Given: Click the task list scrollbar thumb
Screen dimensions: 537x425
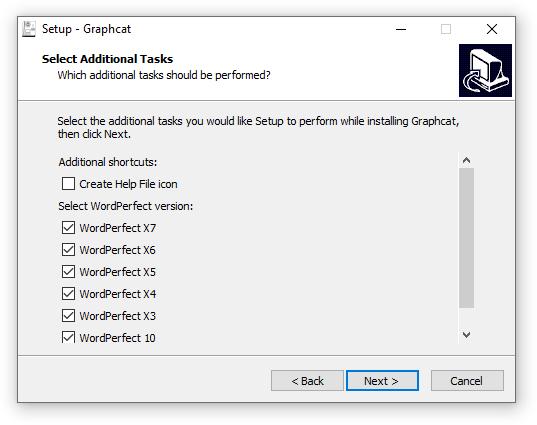Looking at the screenshot, I should click(466, 238).
